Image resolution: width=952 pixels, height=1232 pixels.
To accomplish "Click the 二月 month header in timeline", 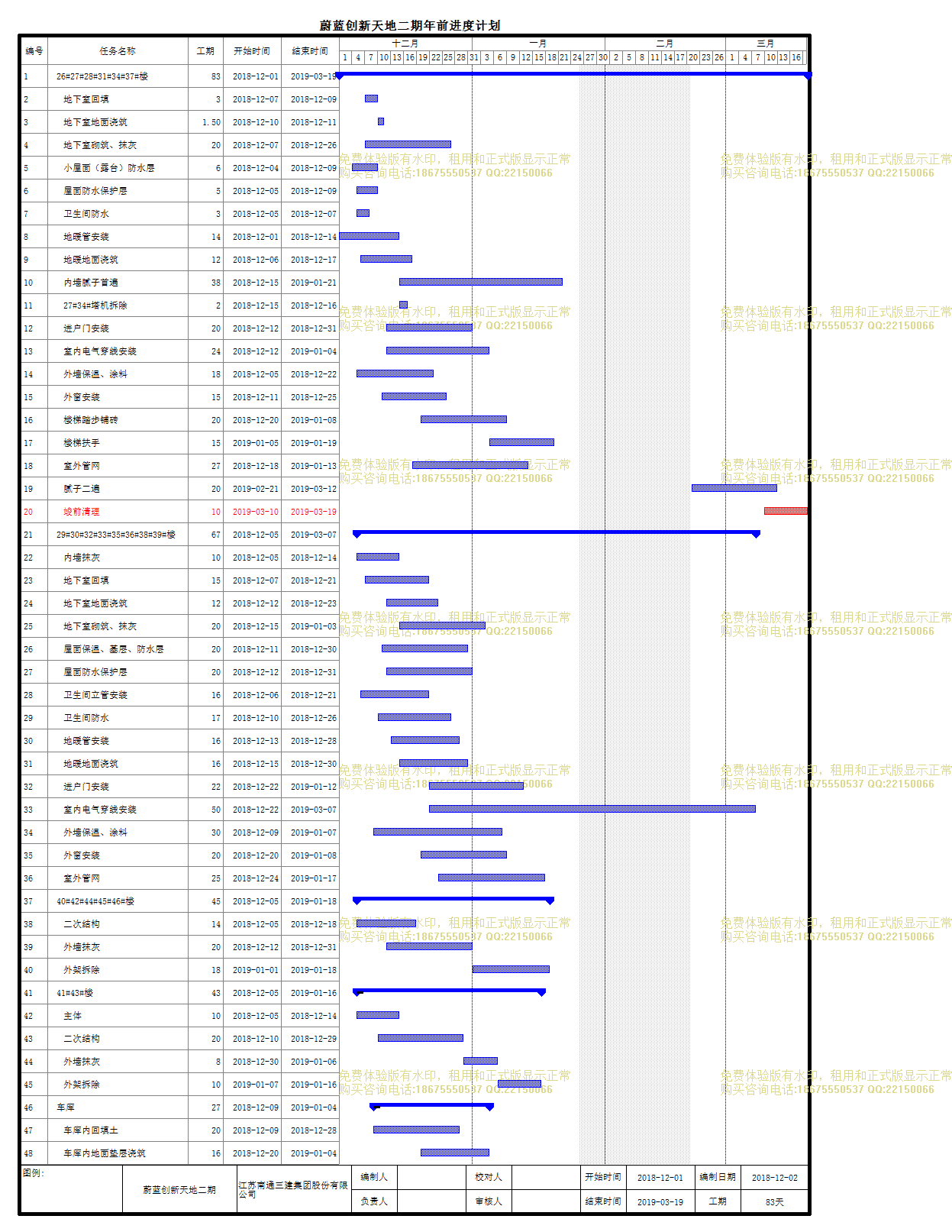I will click(x=665, y=44).
